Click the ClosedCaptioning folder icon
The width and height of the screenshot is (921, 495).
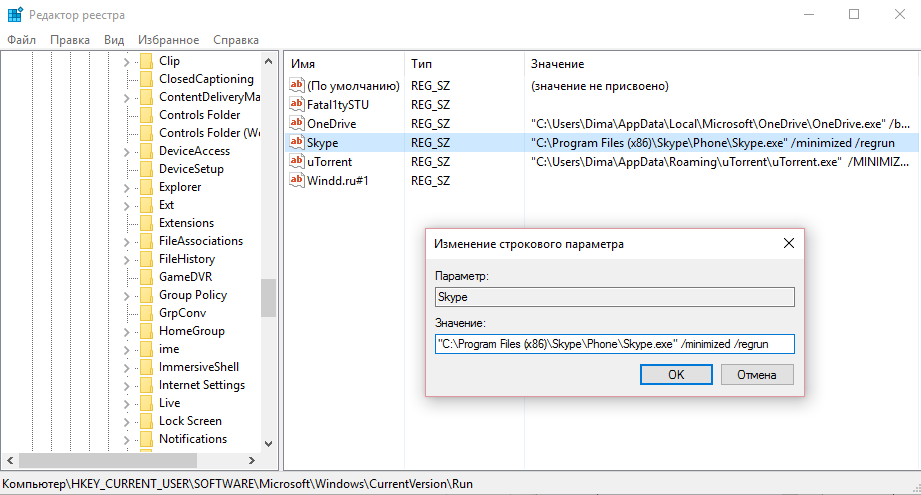click(146, 79)
